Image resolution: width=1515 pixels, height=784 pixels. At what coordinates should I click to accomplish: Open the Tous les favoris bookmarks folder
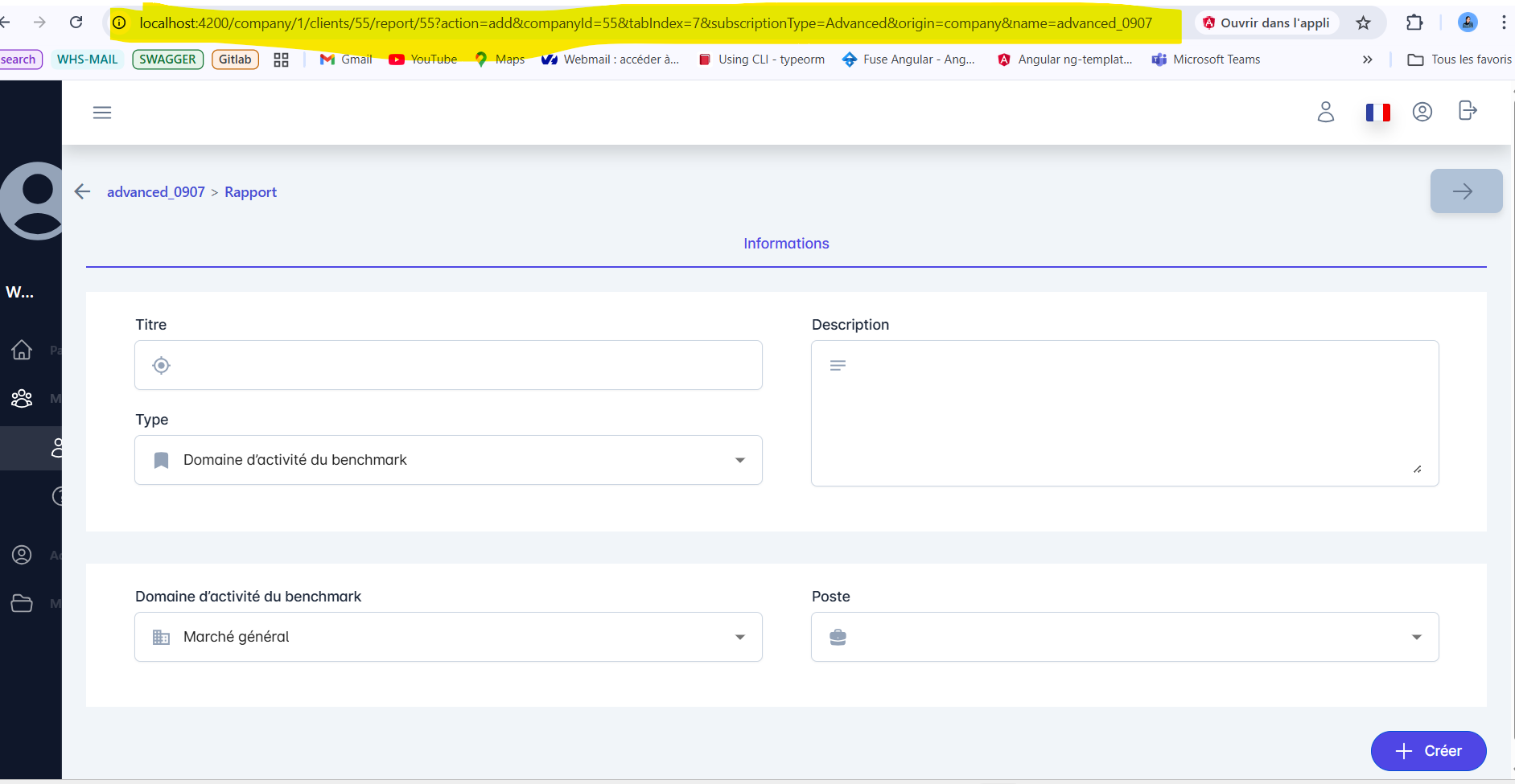click(1459, 60)
